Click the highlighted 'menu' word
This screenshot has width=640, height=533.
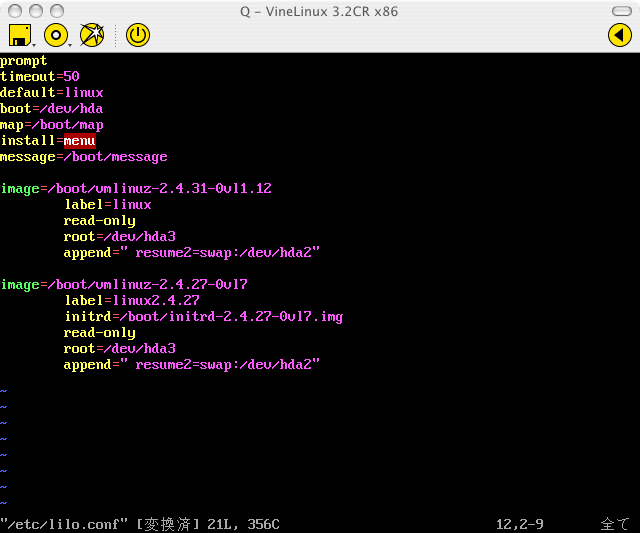pos(80,141)
